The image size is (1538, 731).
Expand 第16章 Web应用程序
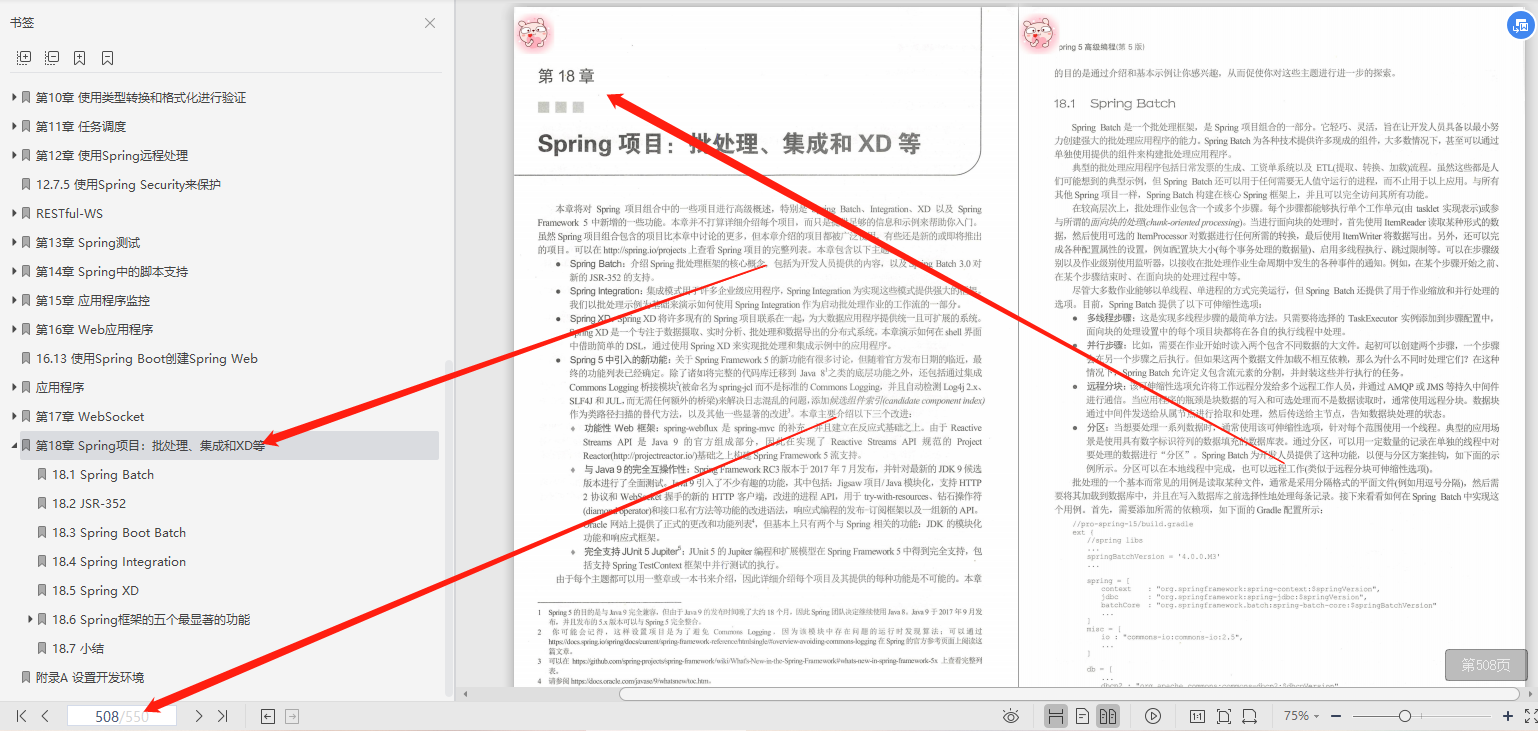[x=14, y=330]
